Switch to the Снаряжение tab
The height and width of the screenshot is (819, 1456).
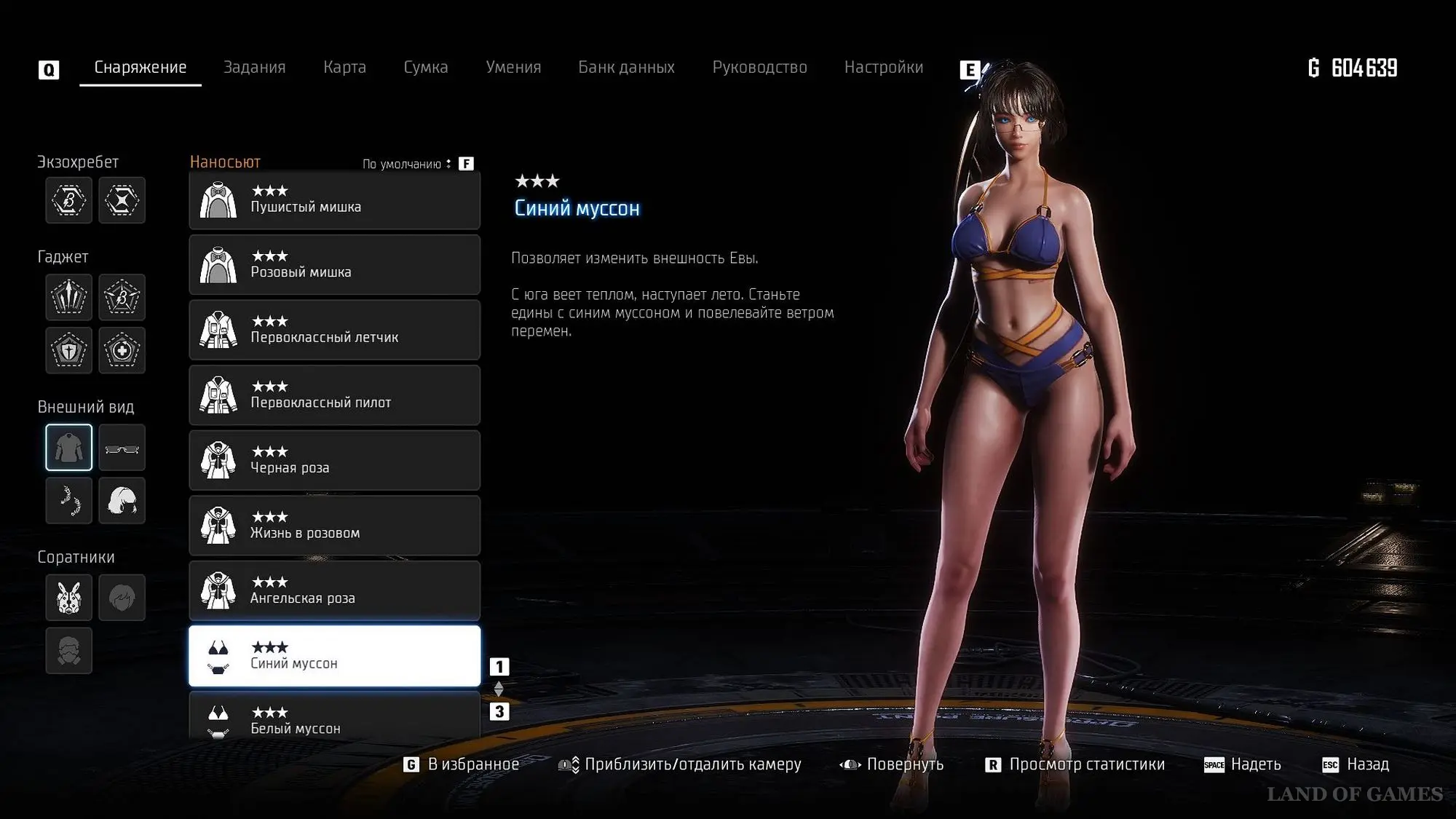[x=141, y=67]
